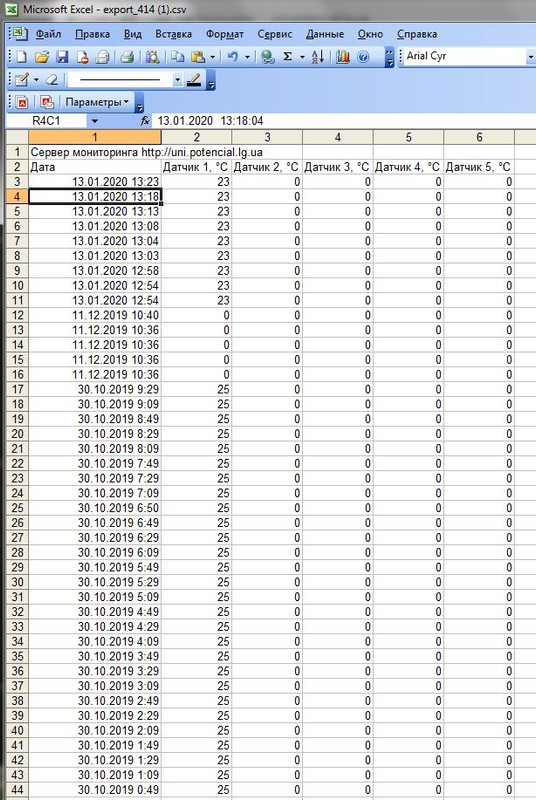Open the Paste options dropdown arrow
The image size is (536, 800).
coord(212,57)
